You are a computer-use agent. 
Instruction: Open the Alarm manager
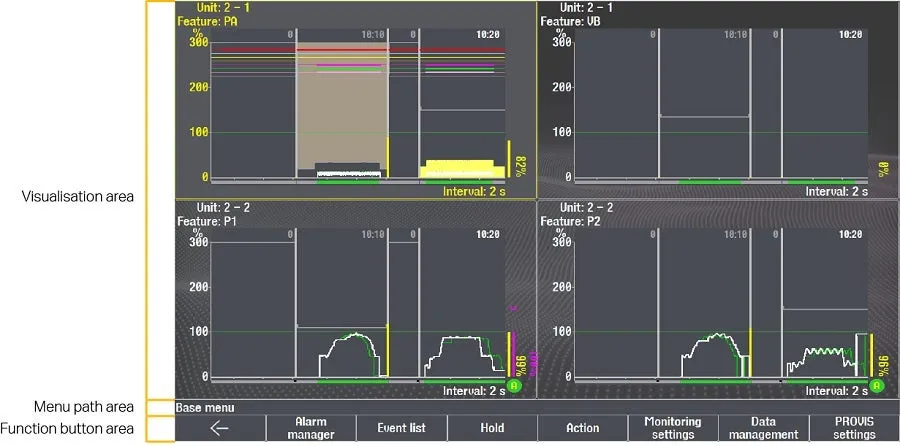point(310,428)
